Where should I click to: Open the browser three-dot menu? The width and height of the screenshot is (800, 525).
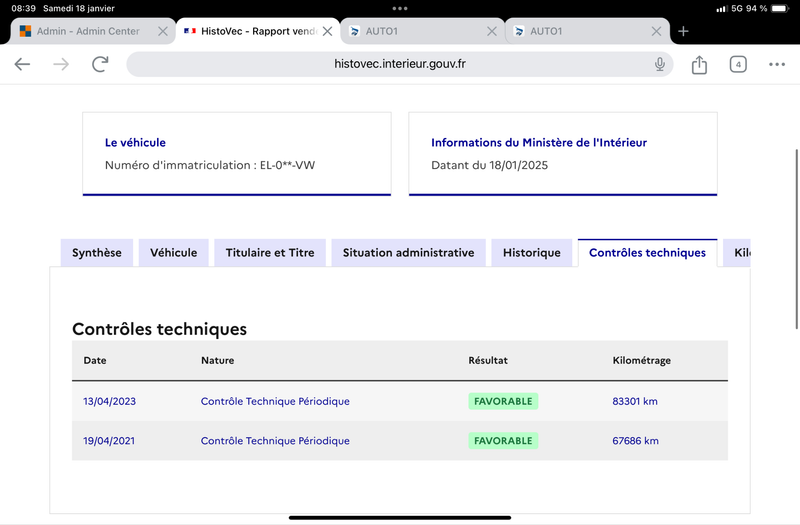(x=777, y=64)
